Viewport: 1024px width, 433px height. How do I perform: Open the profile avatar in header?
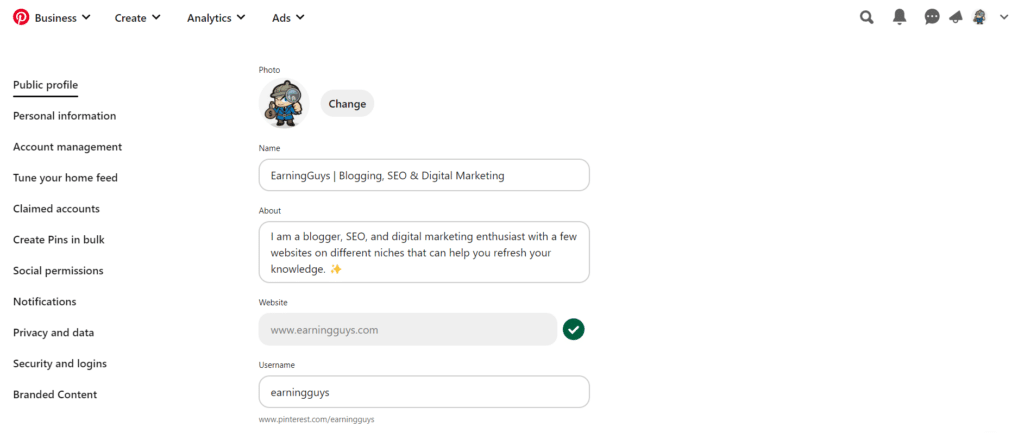point(980,17)
